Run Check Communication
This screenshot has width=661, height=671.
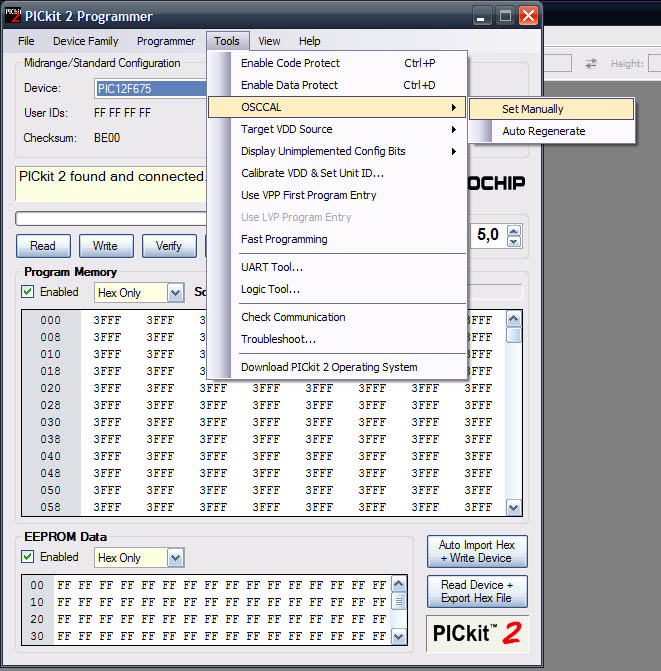[x=337, y=317]
